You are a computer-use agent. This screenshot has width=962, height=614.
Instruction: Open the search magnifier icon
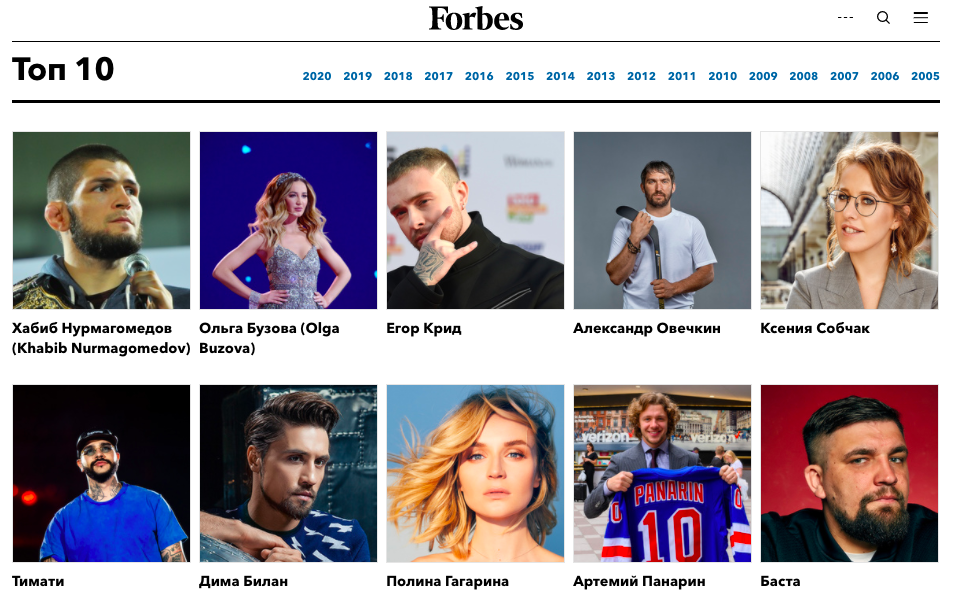[x=883, y=18]
